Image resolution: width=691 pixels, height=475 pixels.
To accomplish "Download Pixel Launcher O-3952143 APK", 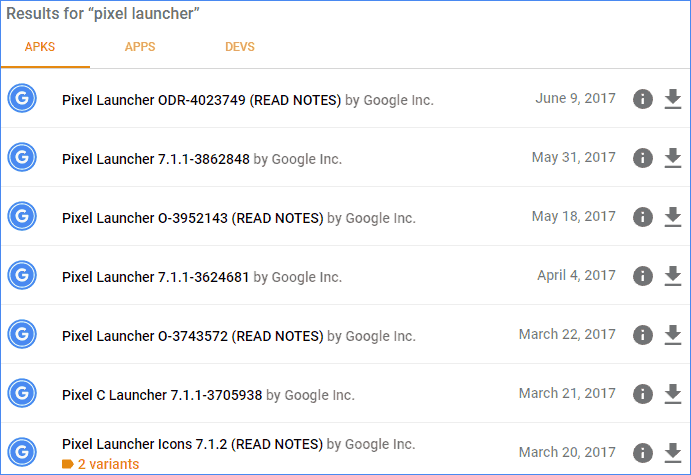I will click(672, 217).
